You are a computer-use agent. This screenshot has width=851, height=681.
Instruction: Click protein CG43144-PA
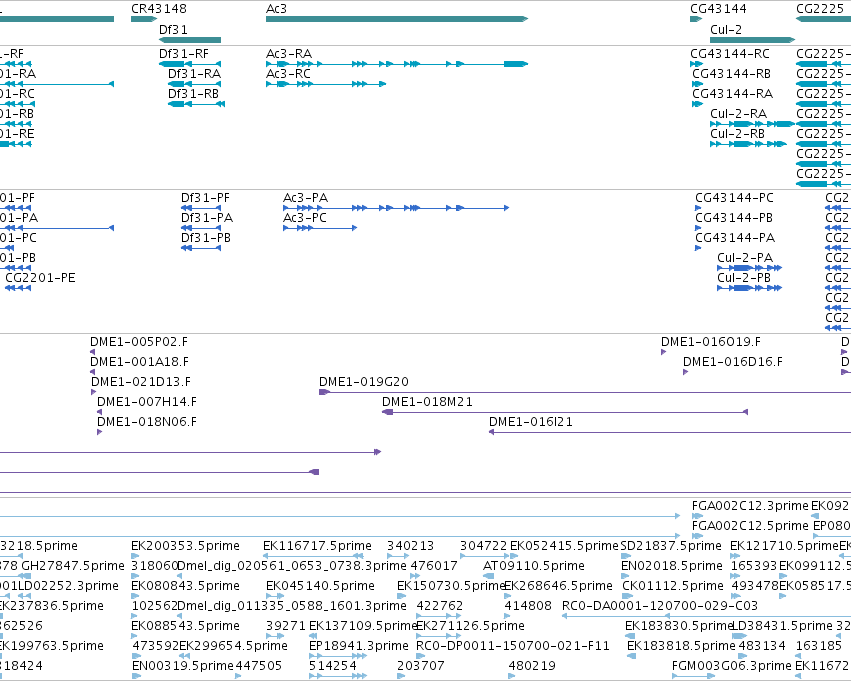(735, 238)
